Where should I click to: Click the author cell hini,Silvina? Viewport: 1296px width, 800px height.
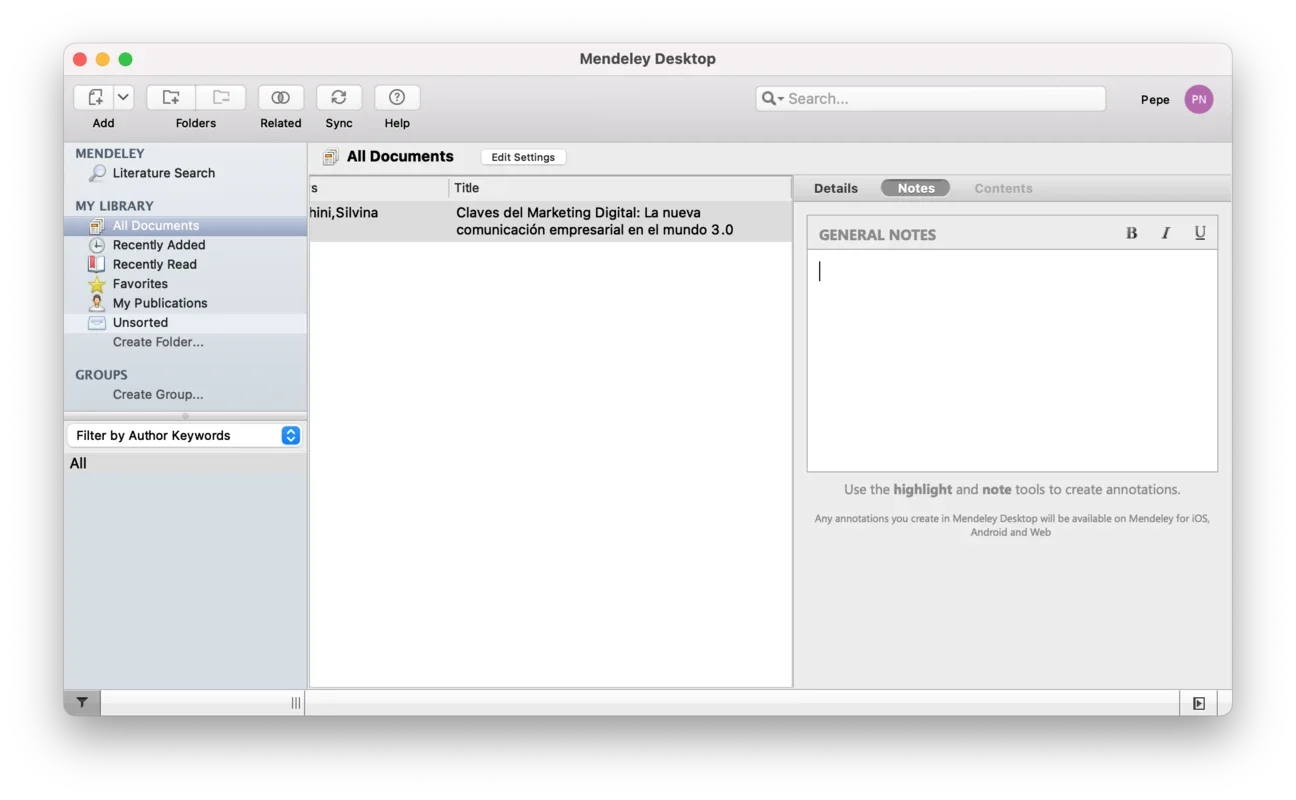[344, 213]
